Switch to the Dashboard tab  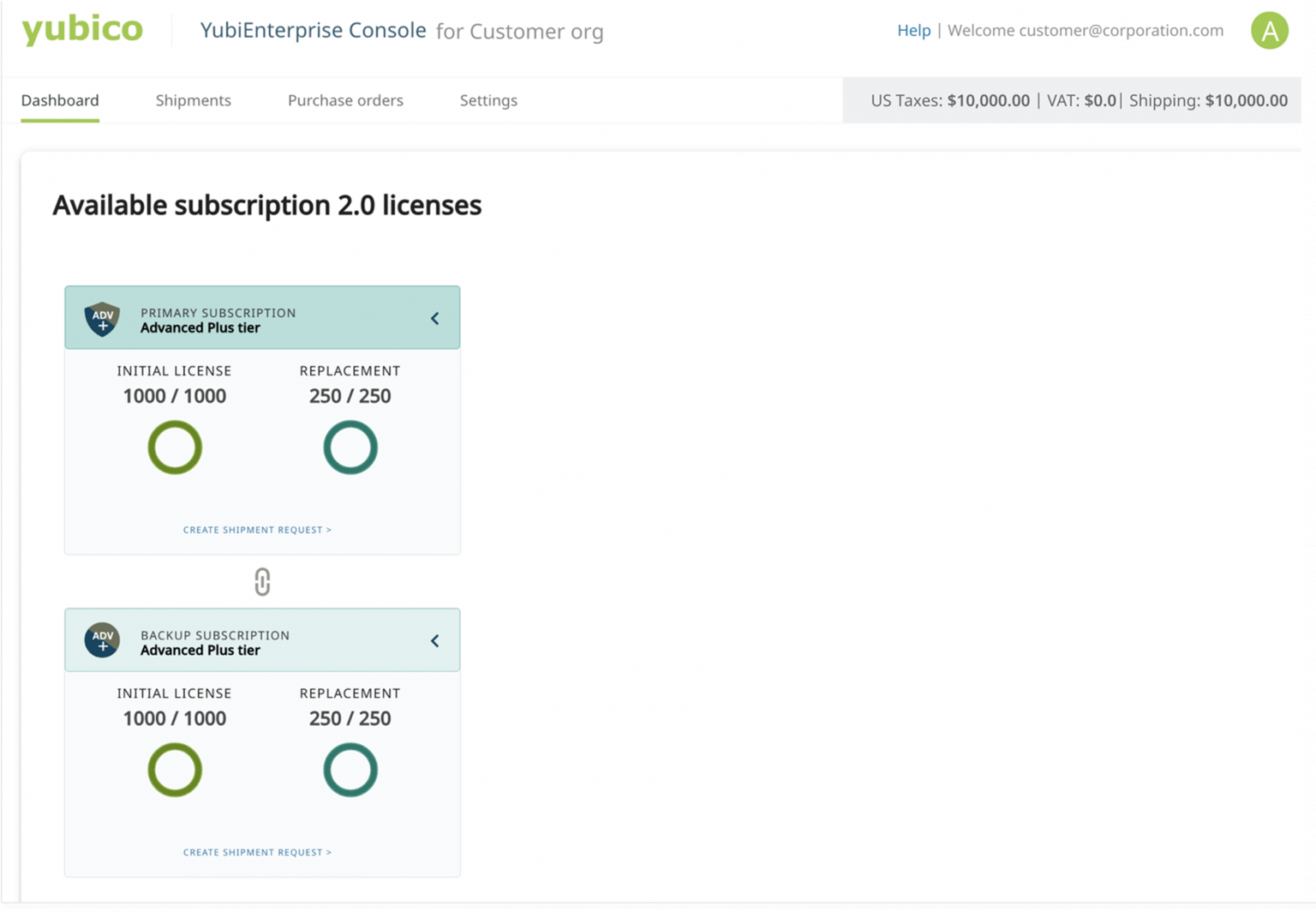[60, 100]
